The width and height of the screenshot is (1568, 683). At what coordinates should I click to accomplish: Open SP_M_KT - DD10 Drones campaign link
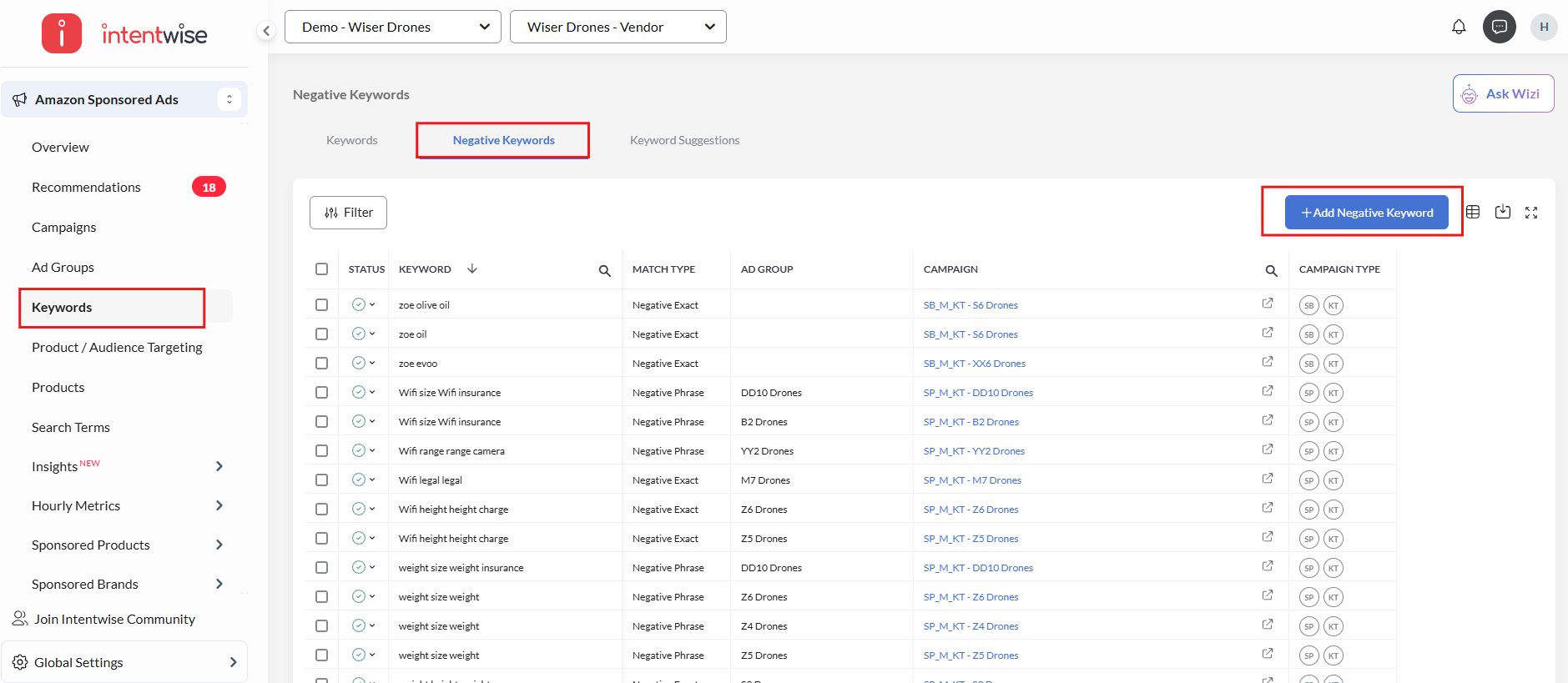978,393
